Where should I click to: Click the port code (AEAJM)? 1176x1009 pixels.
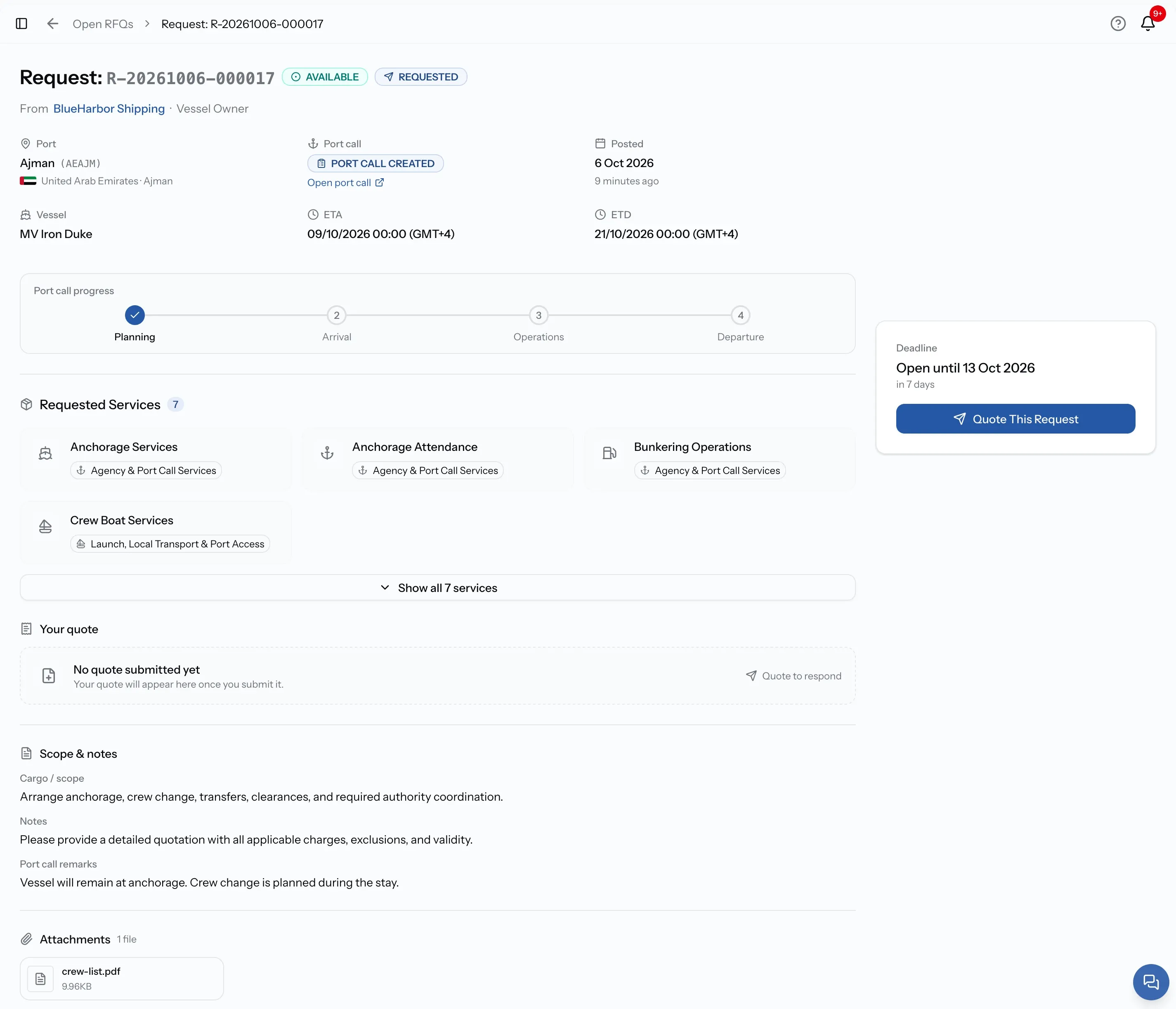point(80,163)
